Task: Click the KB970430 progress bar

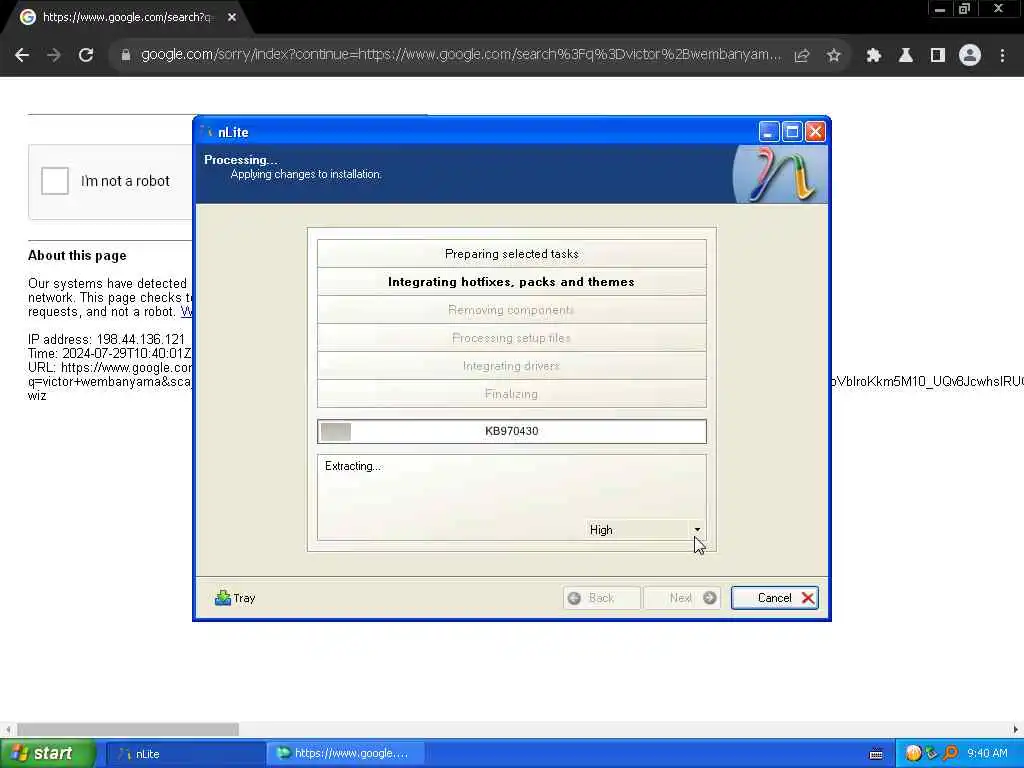Action: [511, 431]
